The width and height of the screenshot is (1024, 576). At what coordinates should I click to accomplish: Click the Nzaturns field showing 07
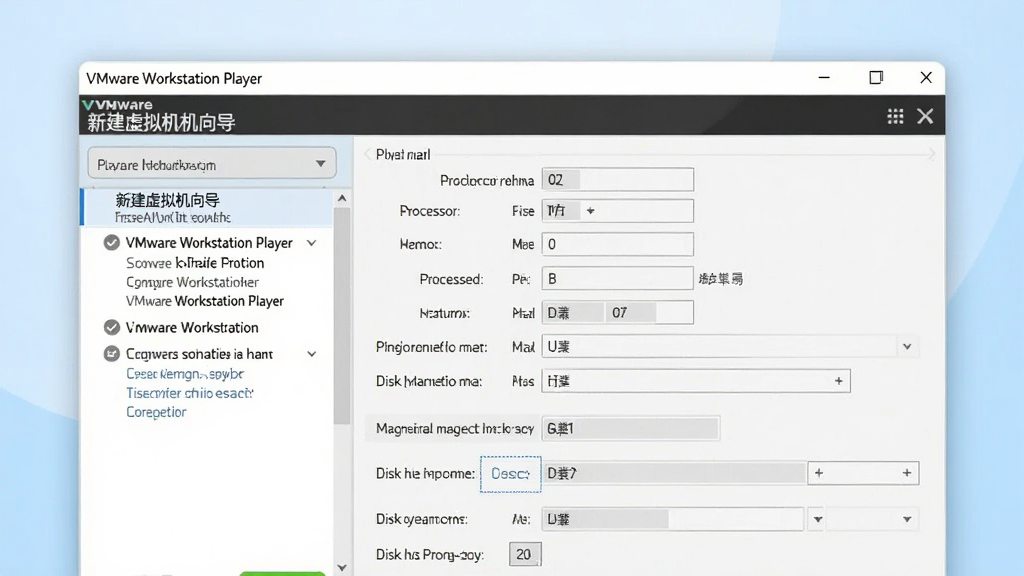tap(618, 312)
